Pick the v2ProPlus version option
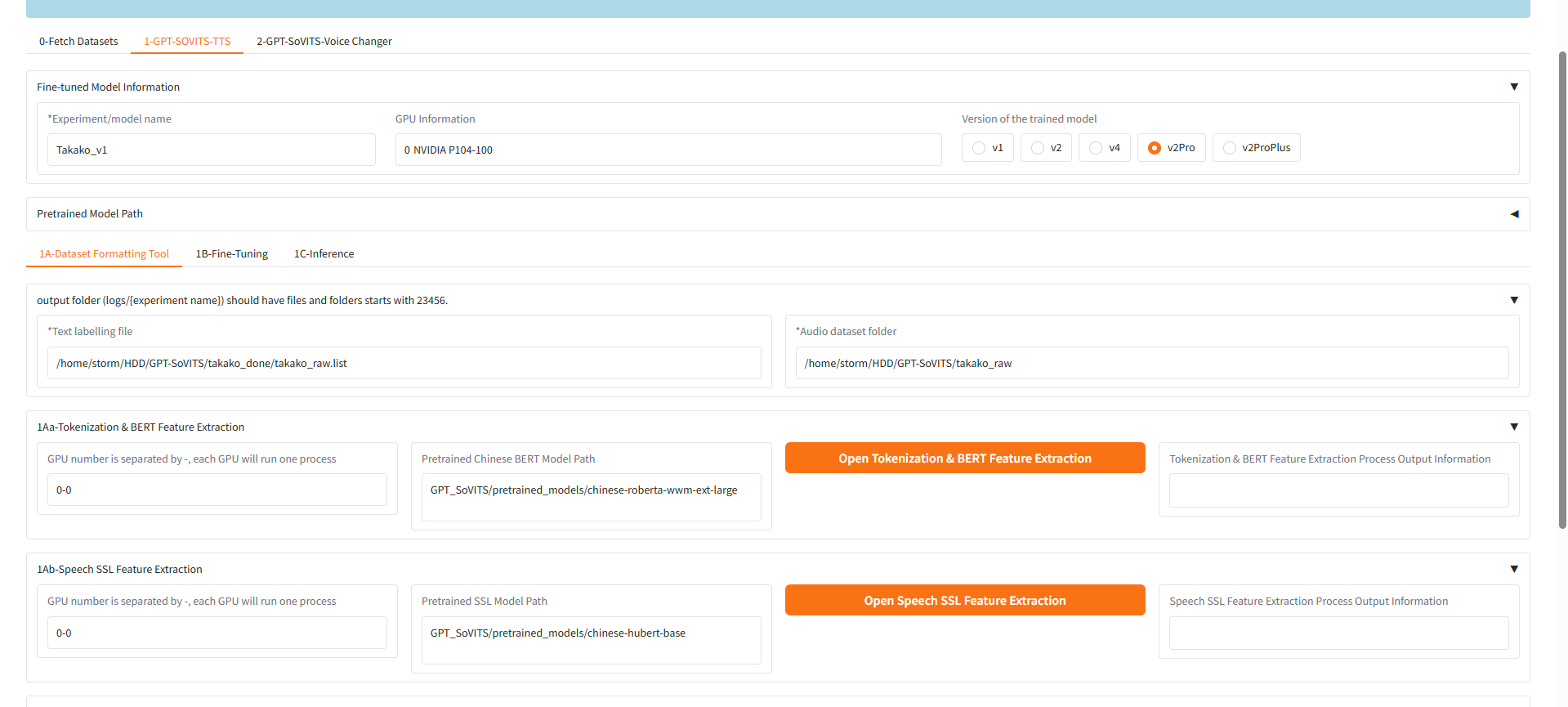This screenshot has height=707, width=1568. click(x=1230, y=148)
